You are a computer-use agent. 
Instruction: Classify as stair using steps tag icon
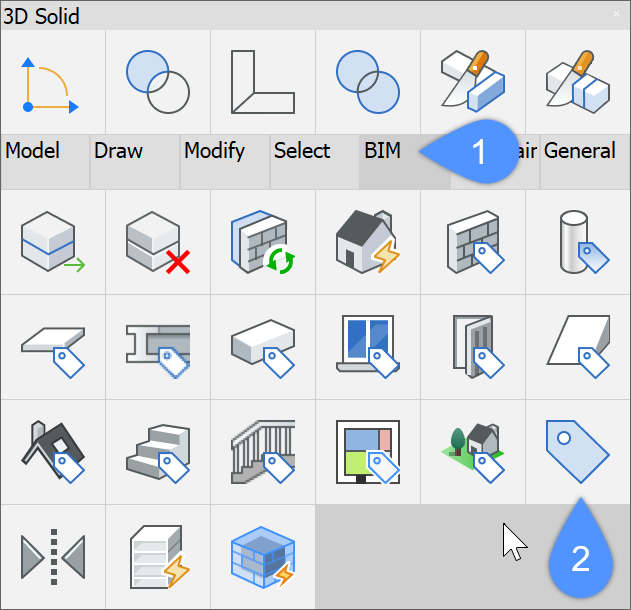pos(157,451)
